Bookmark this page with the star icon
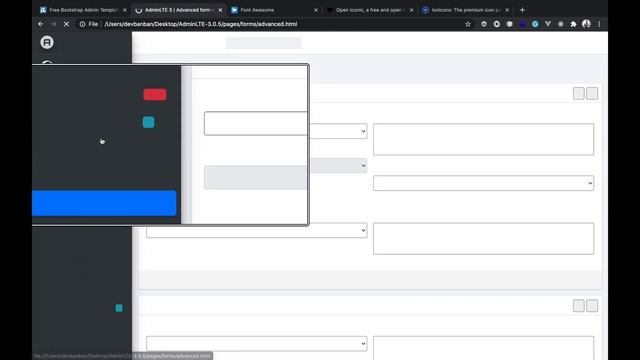 (x=468, y=24)
